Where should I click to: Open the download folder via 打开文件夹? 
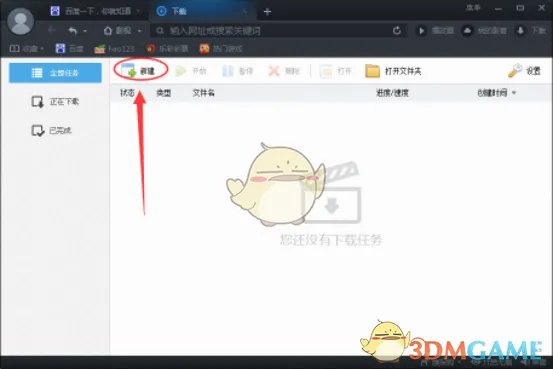pyautogui.click(x=393, y=71)
